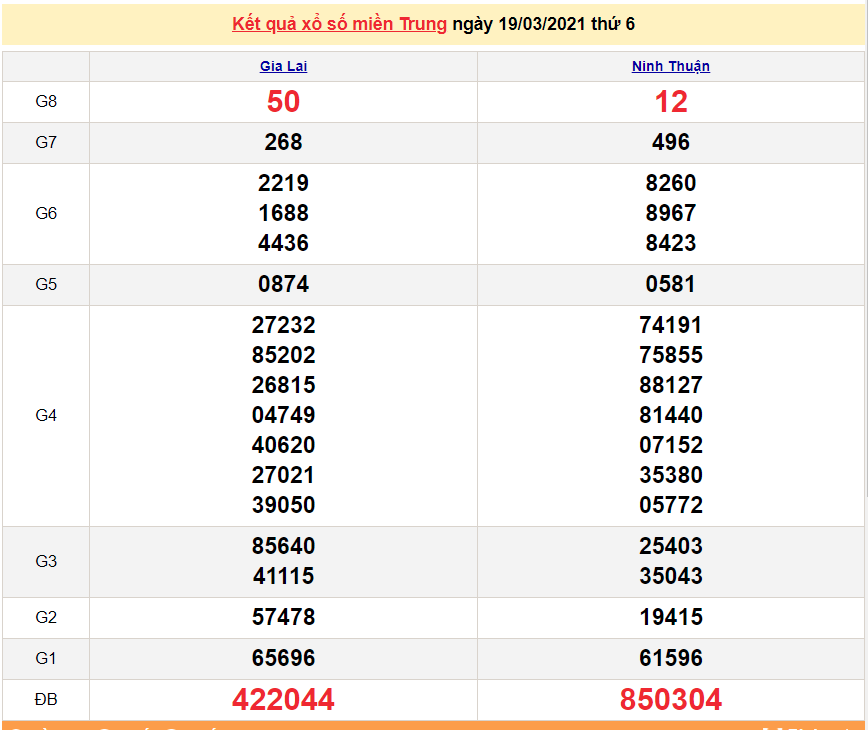This screenshot has height=730, width=868.
Task: Click the G7 result 268
Action: 283,143
